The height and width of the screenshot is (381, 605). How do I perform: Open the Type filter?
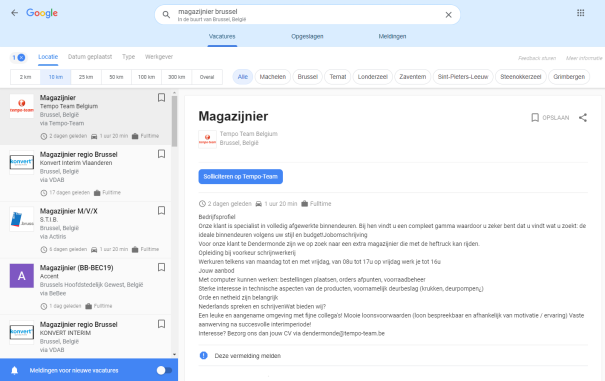click(128, 57)
